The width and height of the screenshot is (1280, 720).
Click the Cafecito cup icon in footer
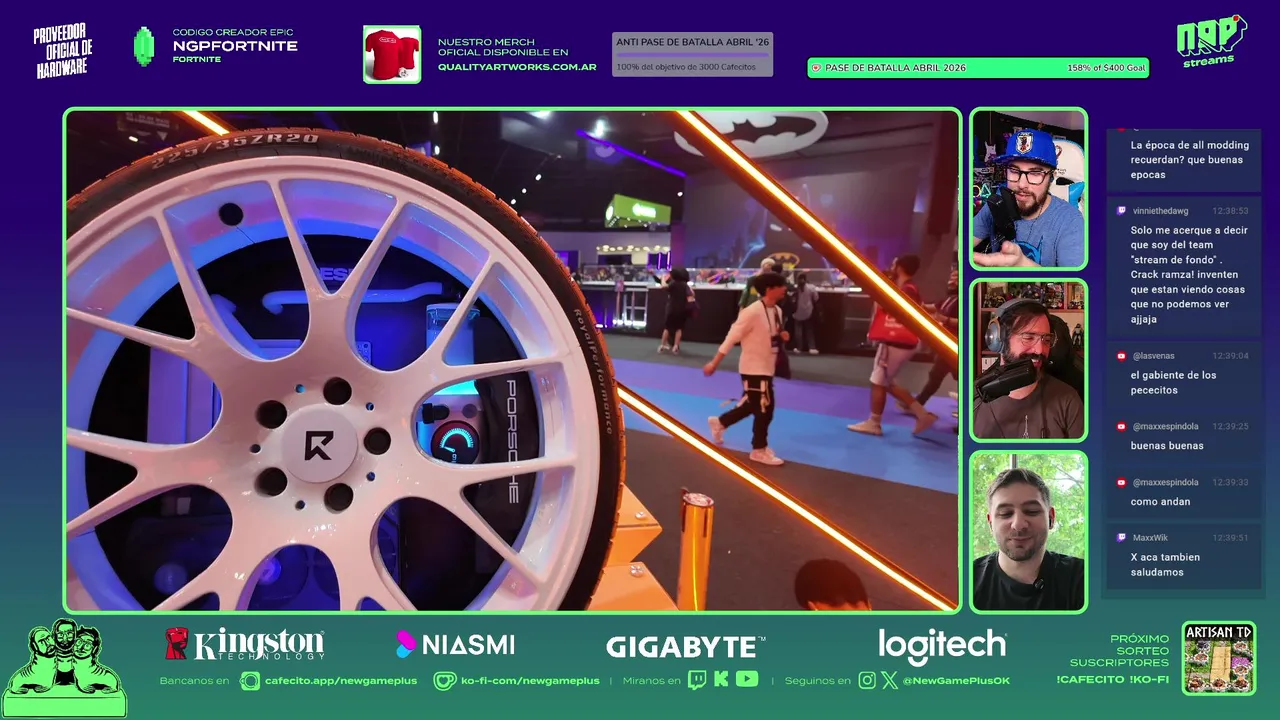pos(250,681)
